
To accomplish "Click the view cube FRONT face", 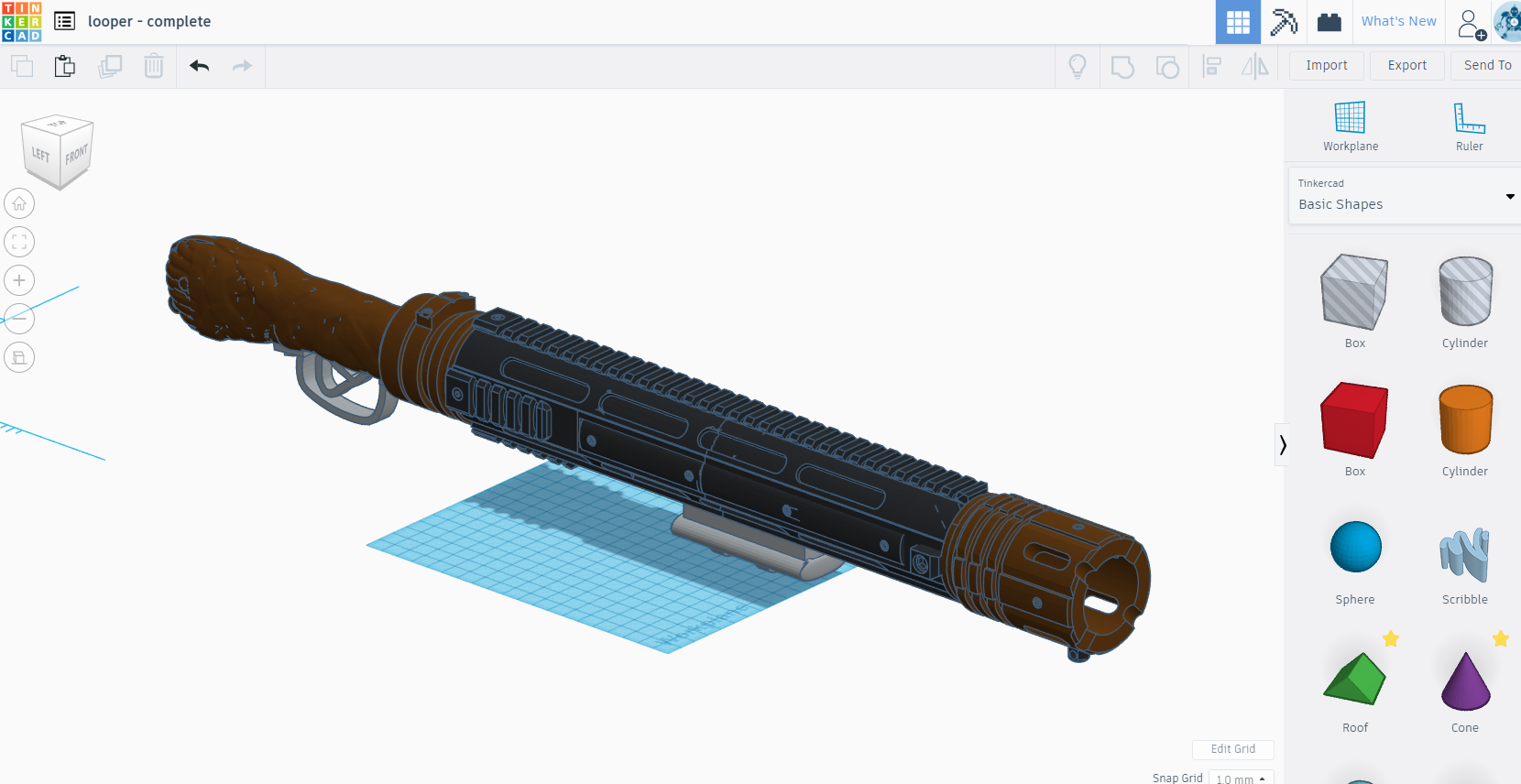I will 77,156.
